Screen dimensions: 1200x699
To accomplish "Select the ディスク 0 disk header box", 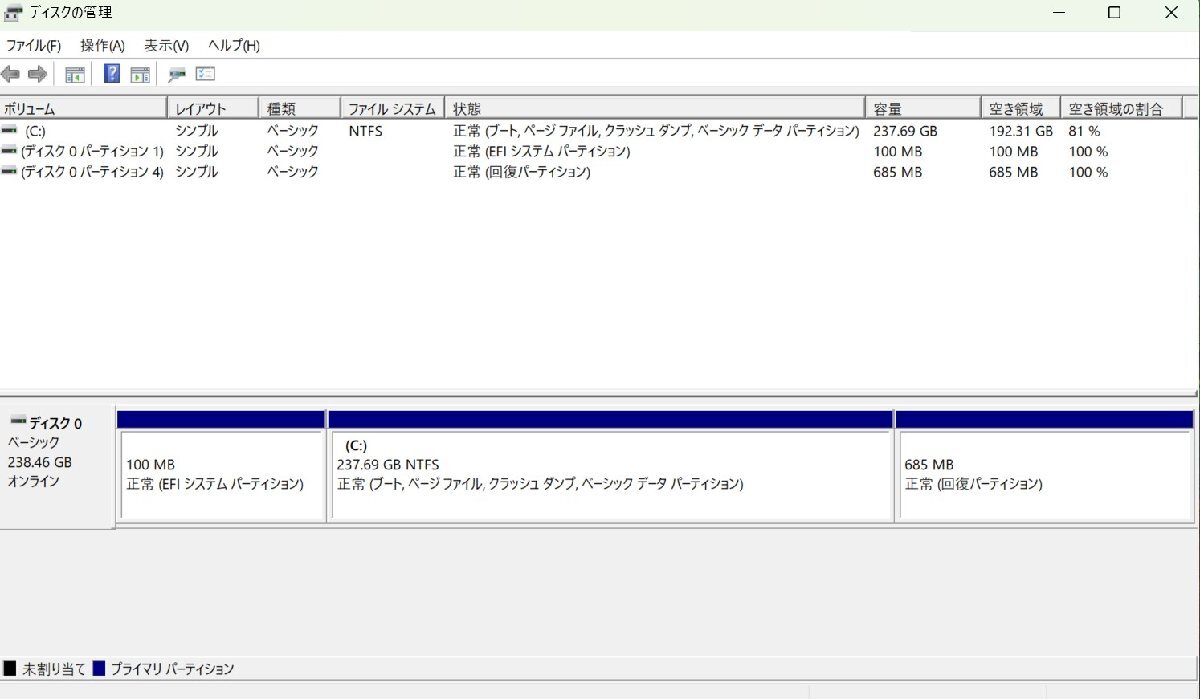I will click(x=57, y=468).
